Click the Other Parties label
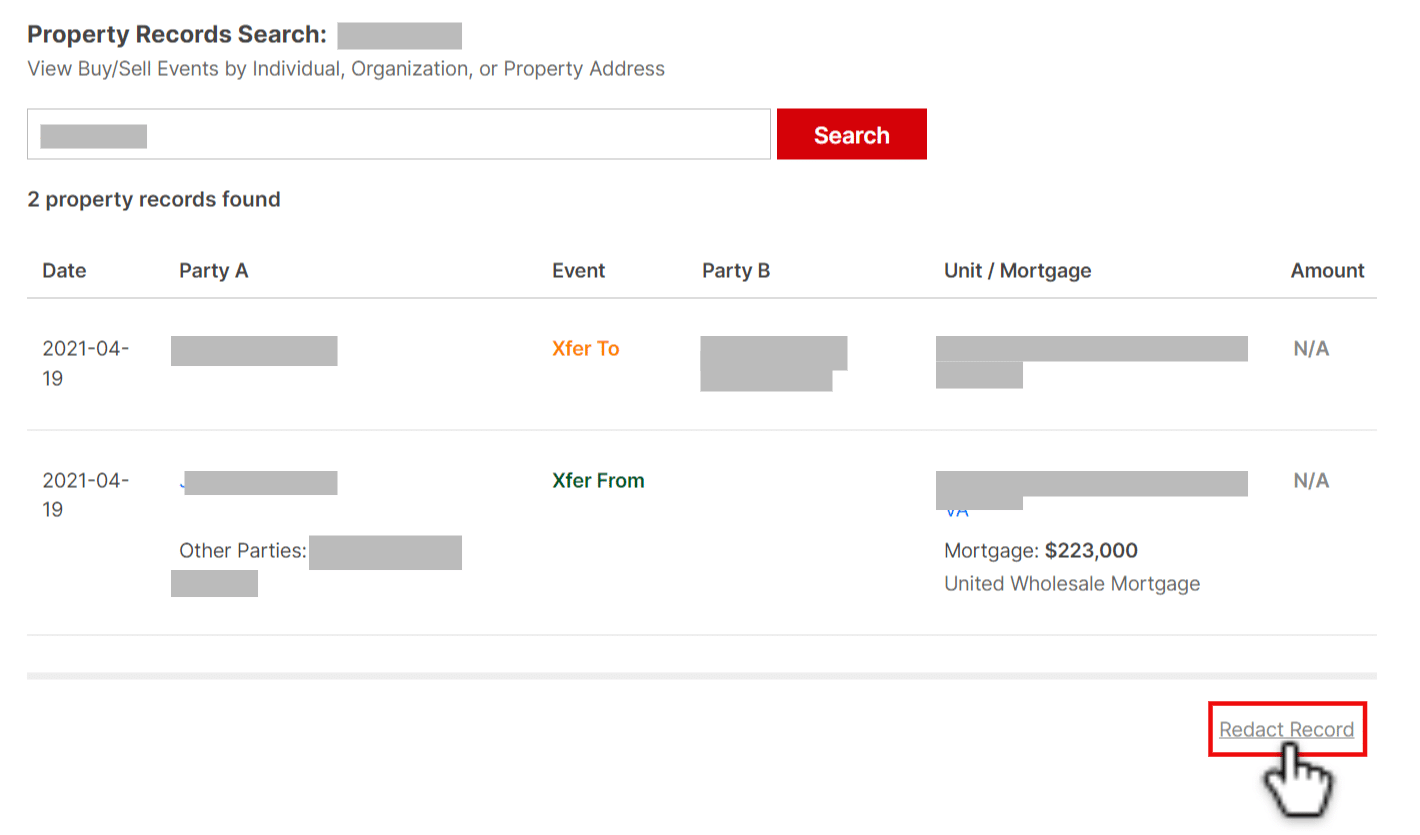The image size is (1420, 835). click(242, 550)
